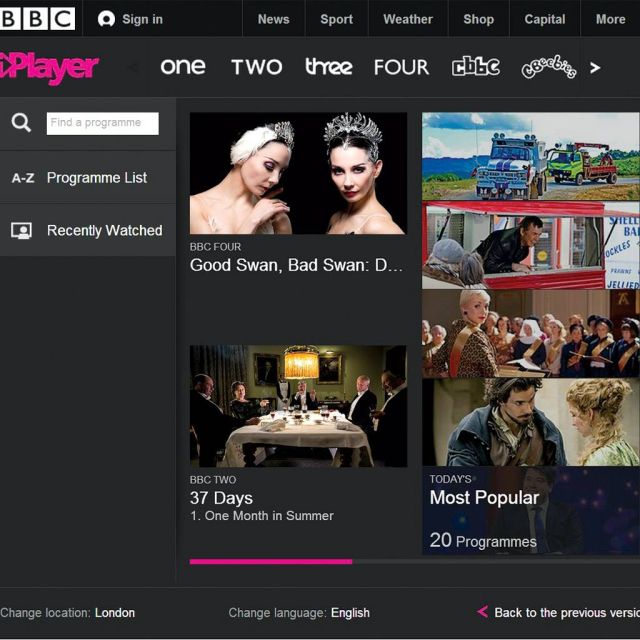
Task: Select the CBBC channel logo
Action: [476, 67]
